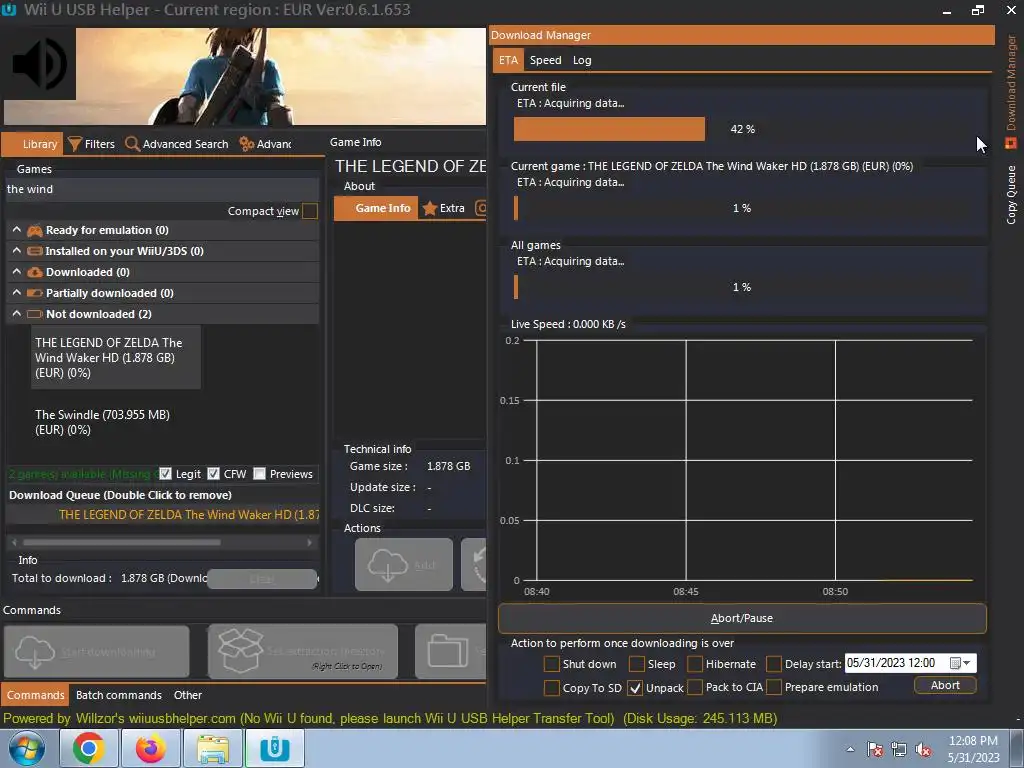Click the Current game progress bar

(743, 208)
